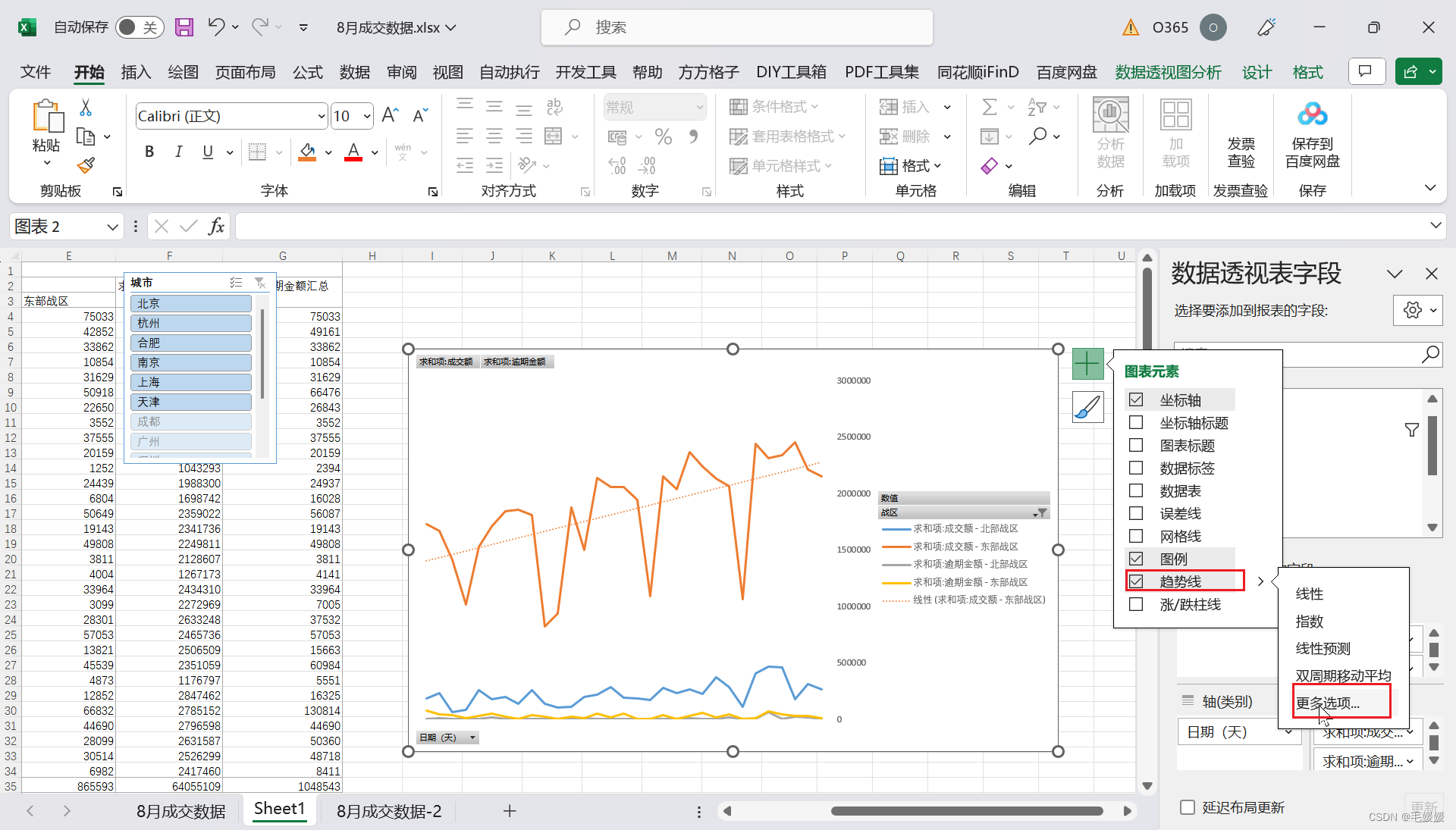Collapse the ribbon with the chevron

click(1430, 188)
